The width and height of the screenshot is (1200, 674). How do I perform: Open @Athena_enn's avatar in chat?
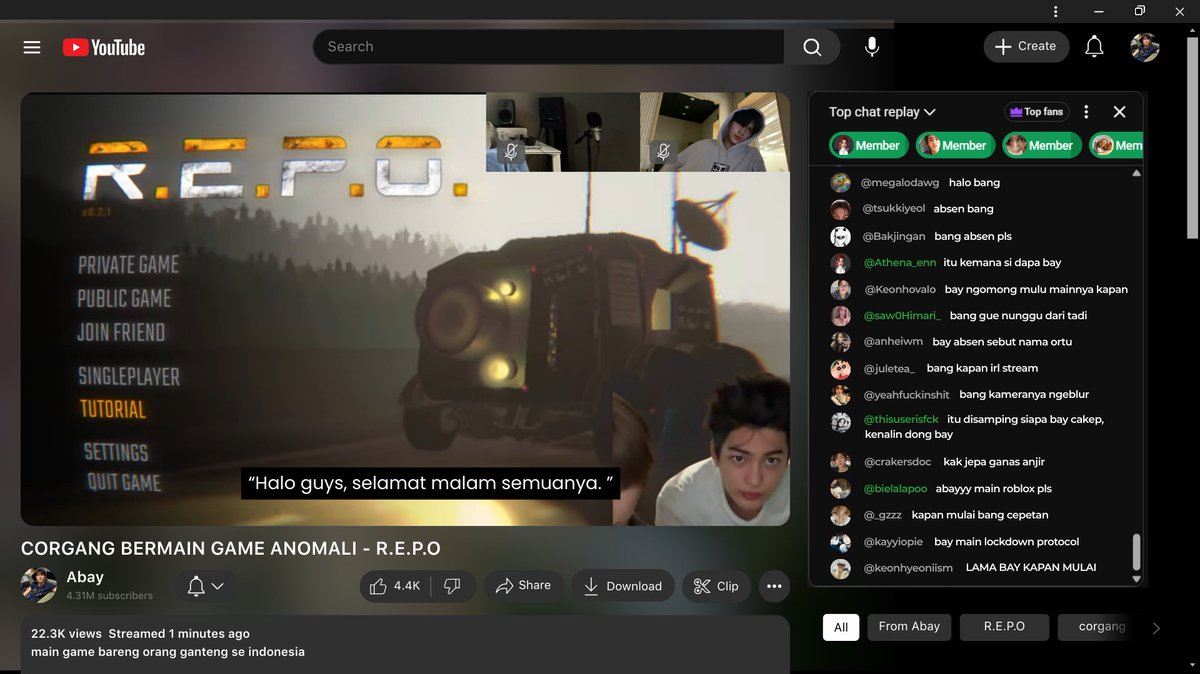point(841,263)
